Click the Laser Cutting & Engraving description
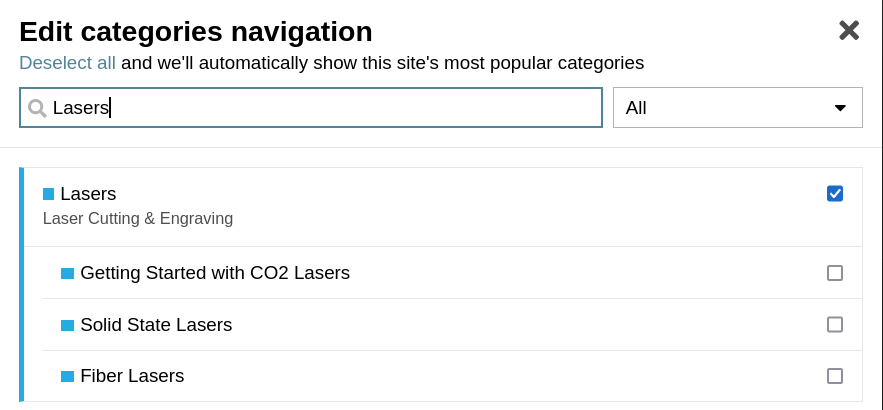Image resolution: width=883 pixels, height=410 pixels. pyautogui.click(x=138, y=218)
